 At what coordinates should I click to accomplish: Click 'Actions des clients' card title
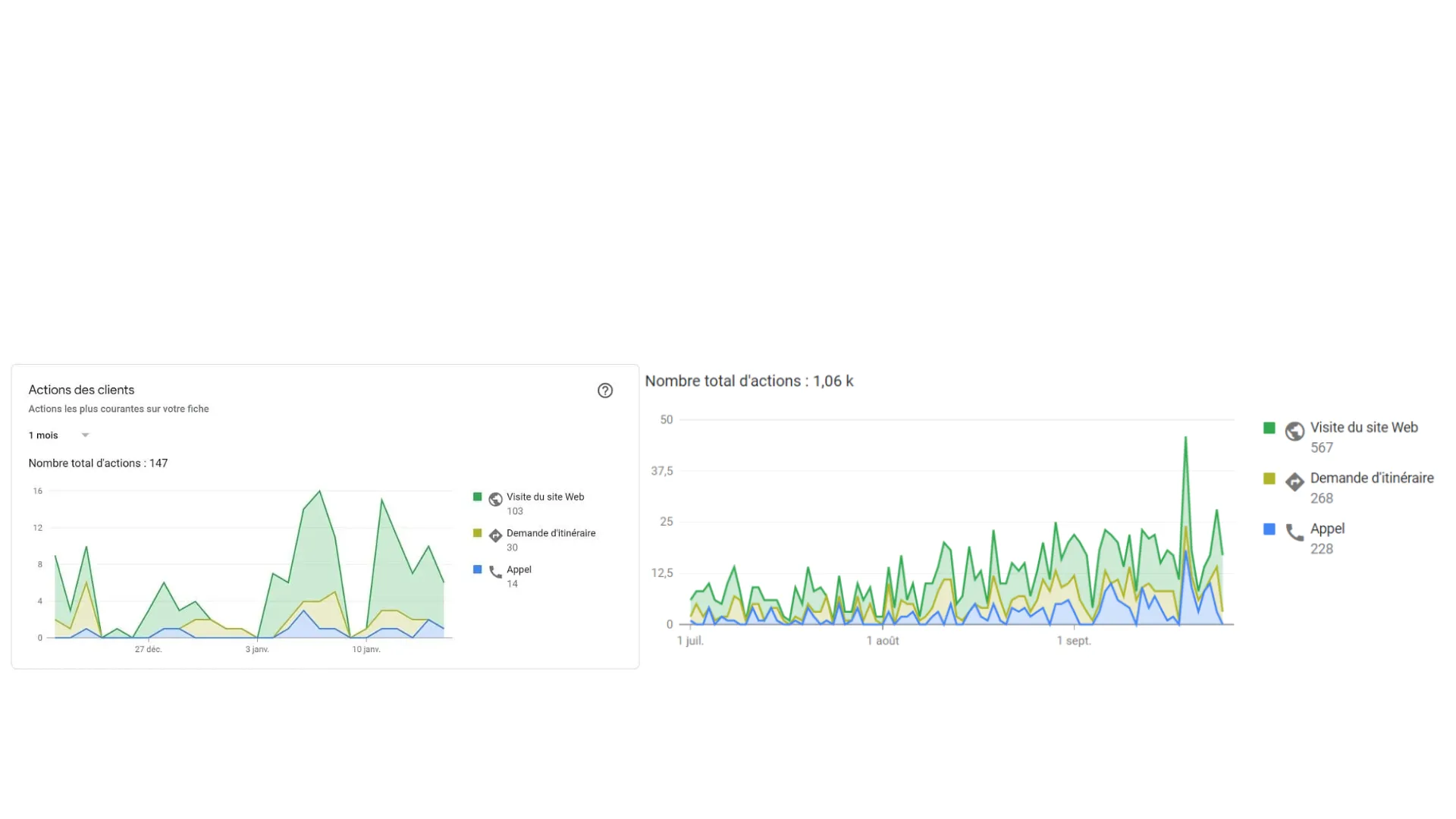[x=81, y=390]
